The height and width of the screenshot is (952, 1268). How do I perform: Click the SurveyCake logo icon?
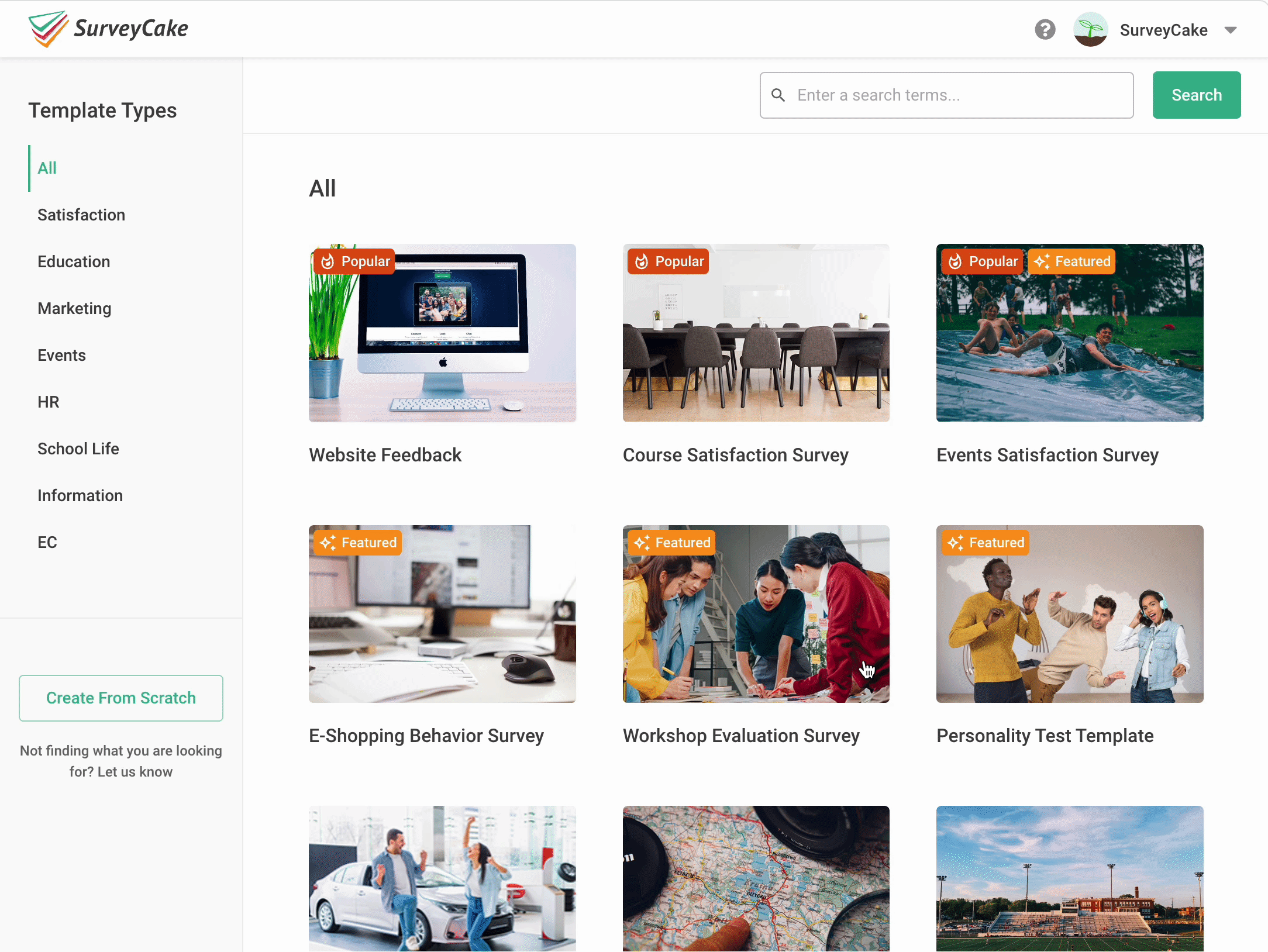point(48,29)
